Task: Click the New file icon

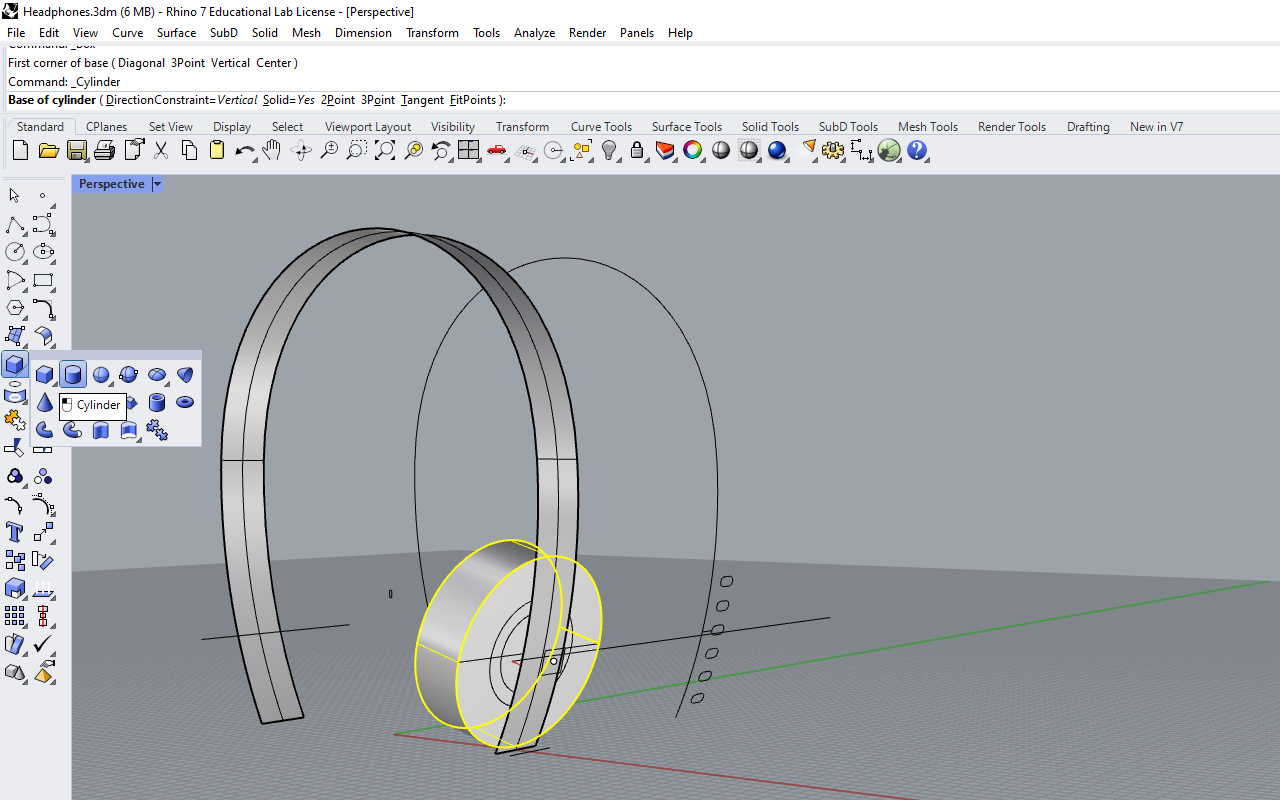Action: (x=20, y=151)
